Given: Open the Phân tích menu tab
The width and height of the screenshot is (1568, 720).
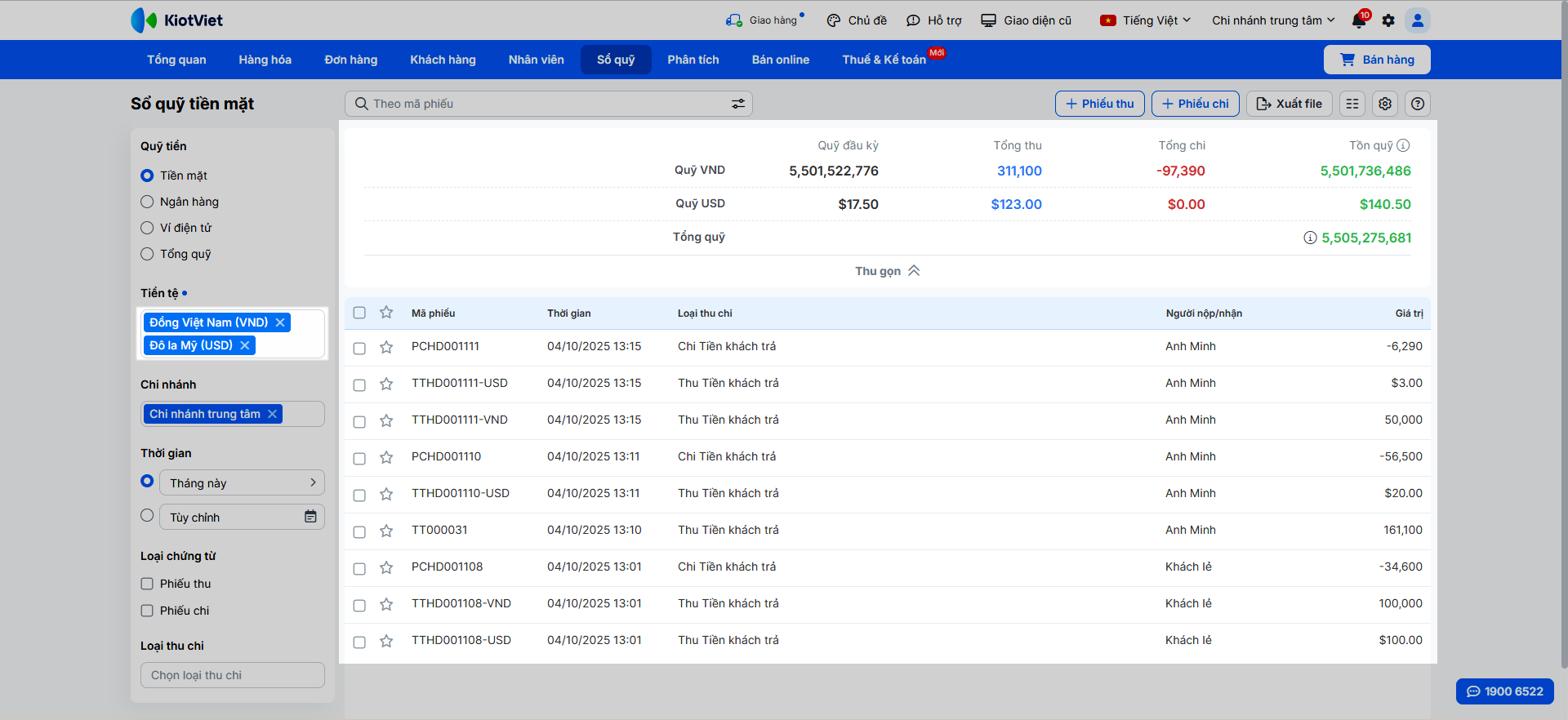Looking at the screenshot, I should [x=693, y=60].
